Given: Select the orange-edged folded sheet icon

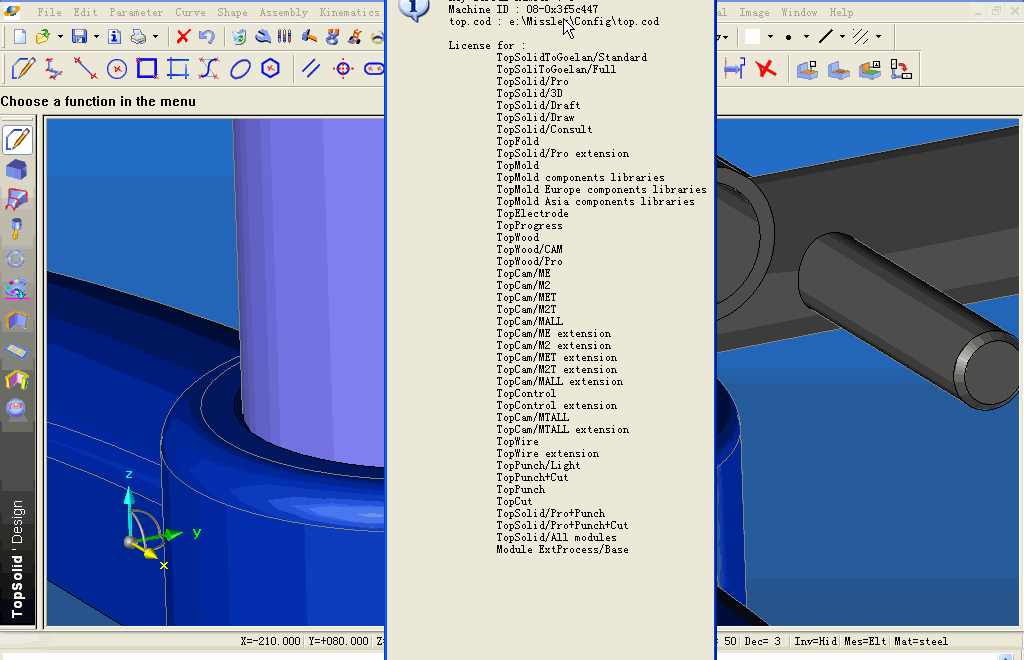Looking at the screenshot, I should (x=17, y=321).
